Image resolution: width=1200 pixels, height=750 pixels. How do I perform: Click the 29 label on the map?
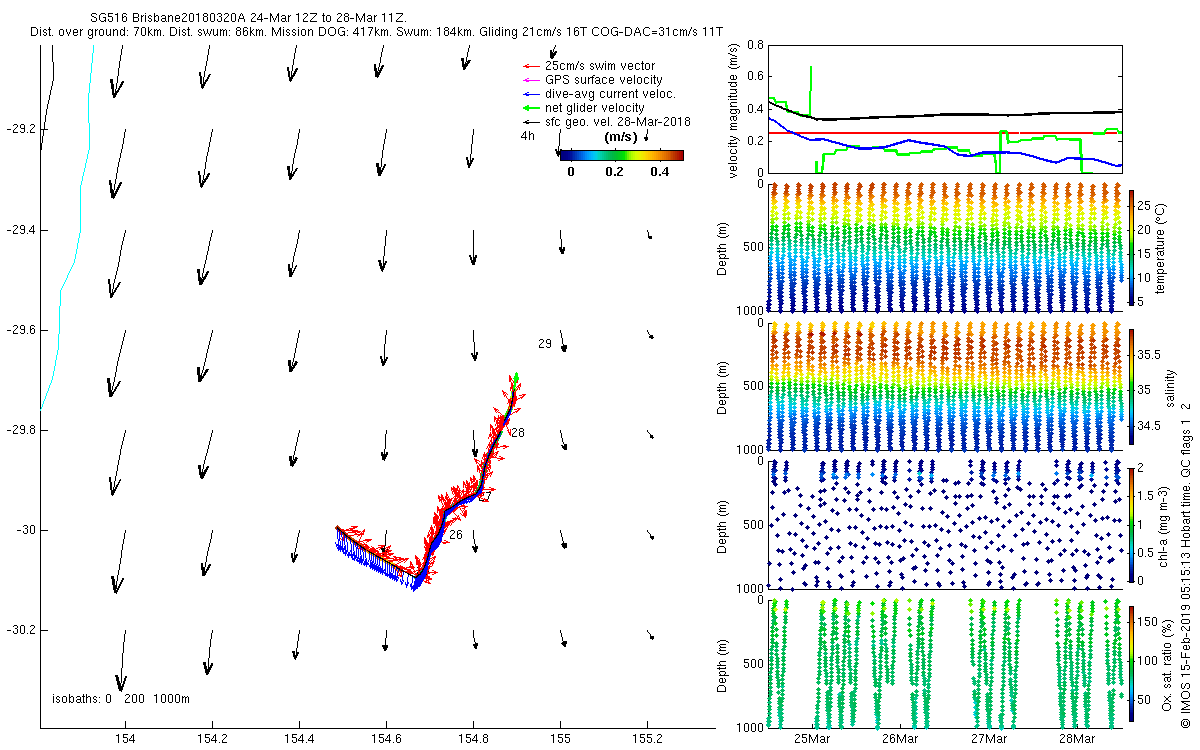click(x=545, y=344)
